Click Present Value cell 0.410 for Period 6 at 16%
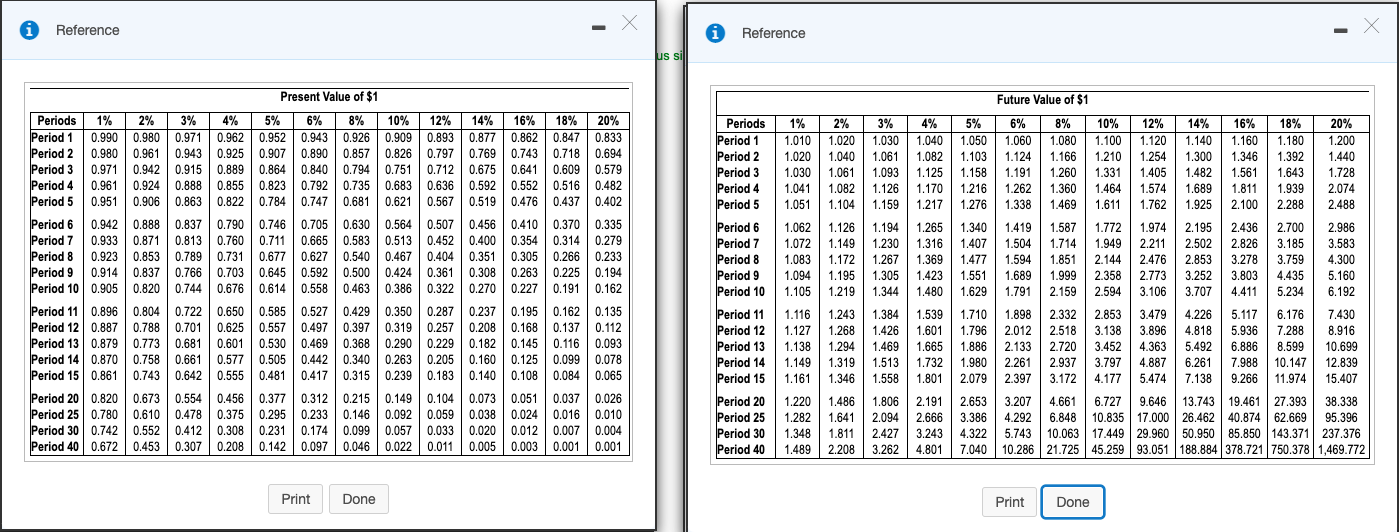Image resolution: width=1399 pixels, height=532 pixels. tap(524, 224)
